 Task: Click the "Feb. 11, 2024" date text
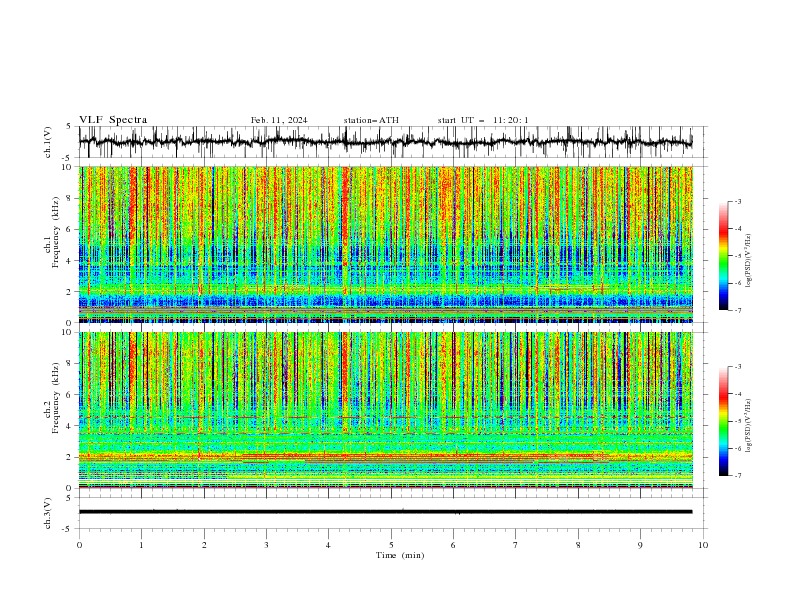279,120
